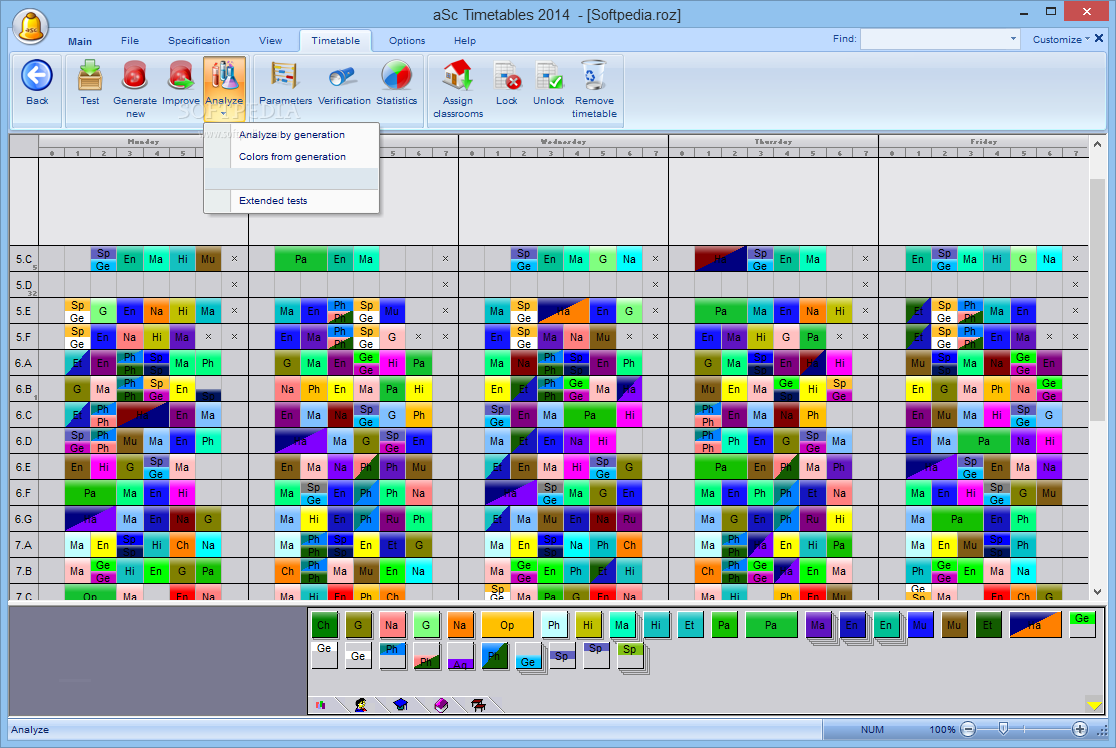Screen dimensions: 1116x748
Task: Select the 5.C class row header
Action: pos(24,259)
